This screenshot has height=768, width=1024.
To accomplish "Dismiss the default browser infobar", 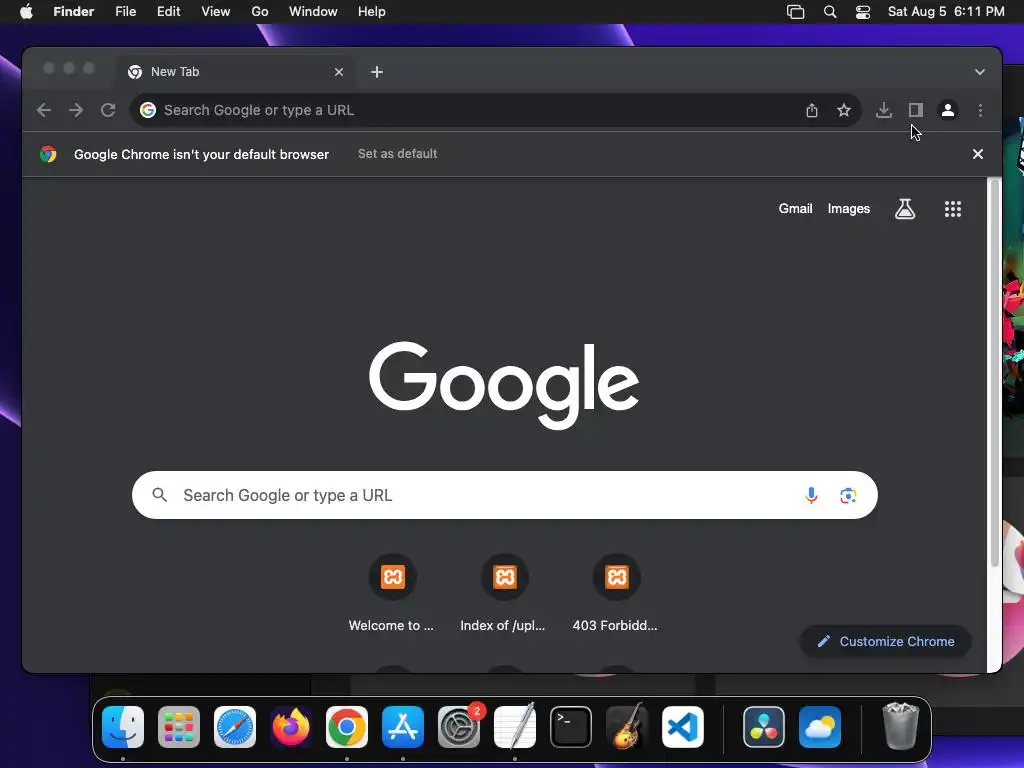I will click(x=978, y=154).
